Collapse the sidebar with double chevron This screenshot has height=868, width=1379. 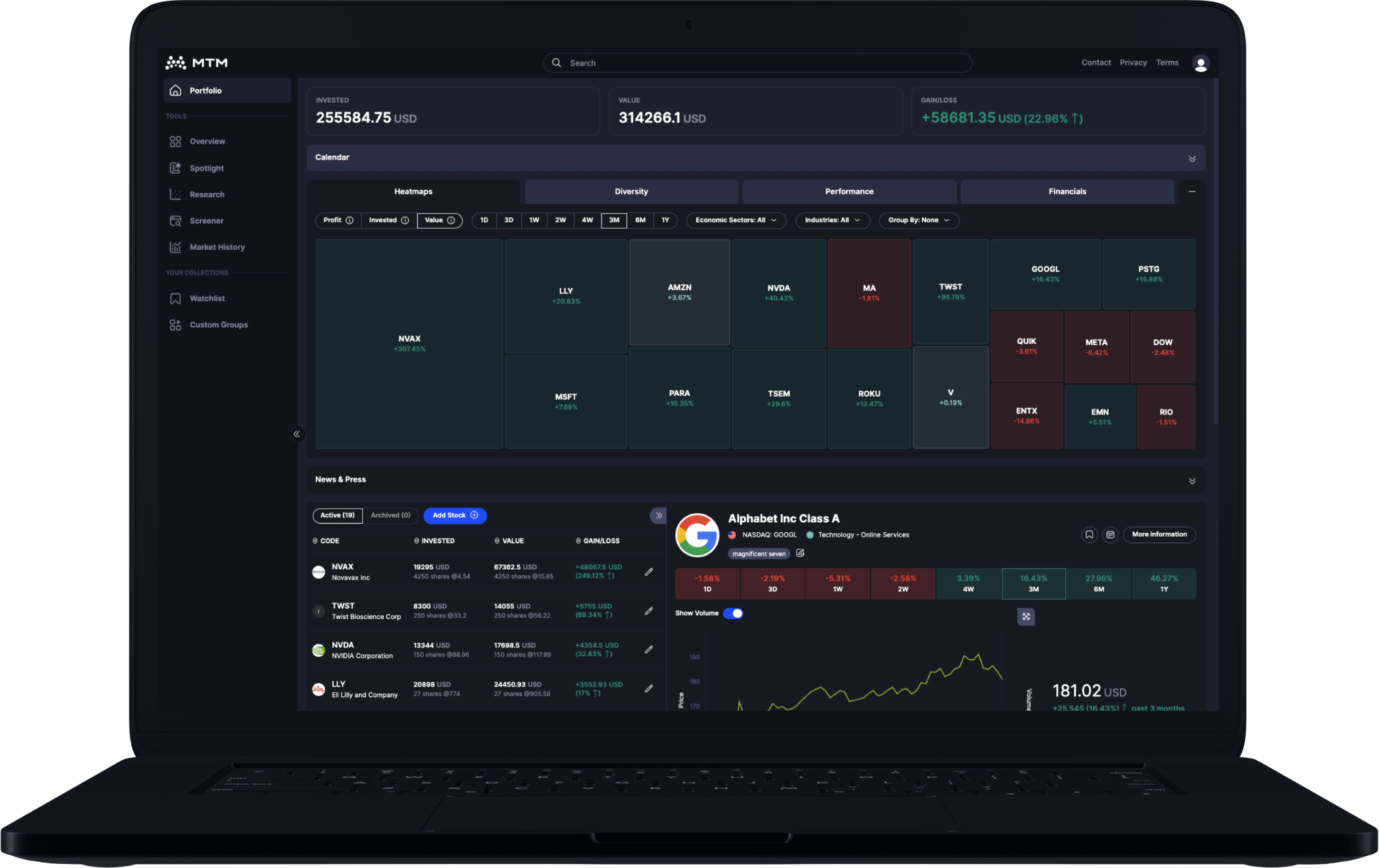coord(297,434)
